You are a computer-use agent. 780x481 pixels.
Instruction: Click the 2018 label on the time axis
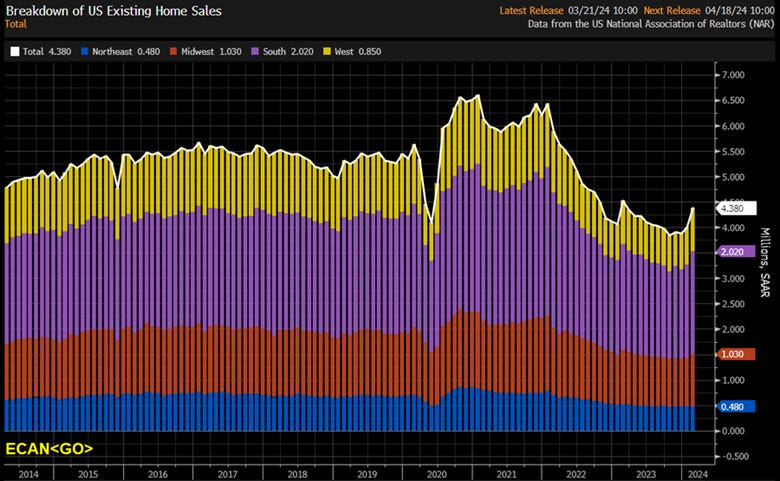point(297,474)
